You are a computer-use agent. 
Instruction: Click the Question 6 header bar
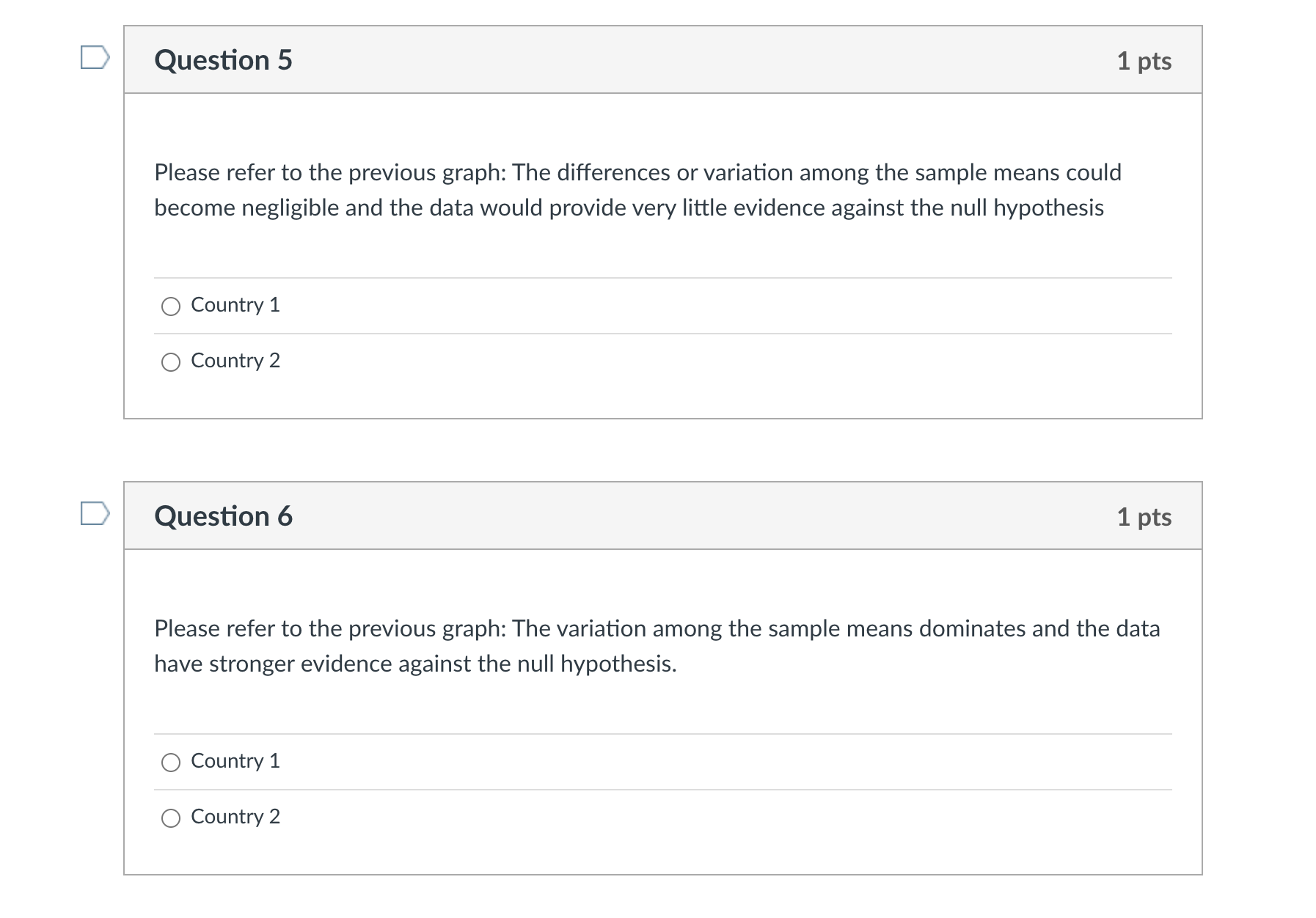[x=660, y=515]
